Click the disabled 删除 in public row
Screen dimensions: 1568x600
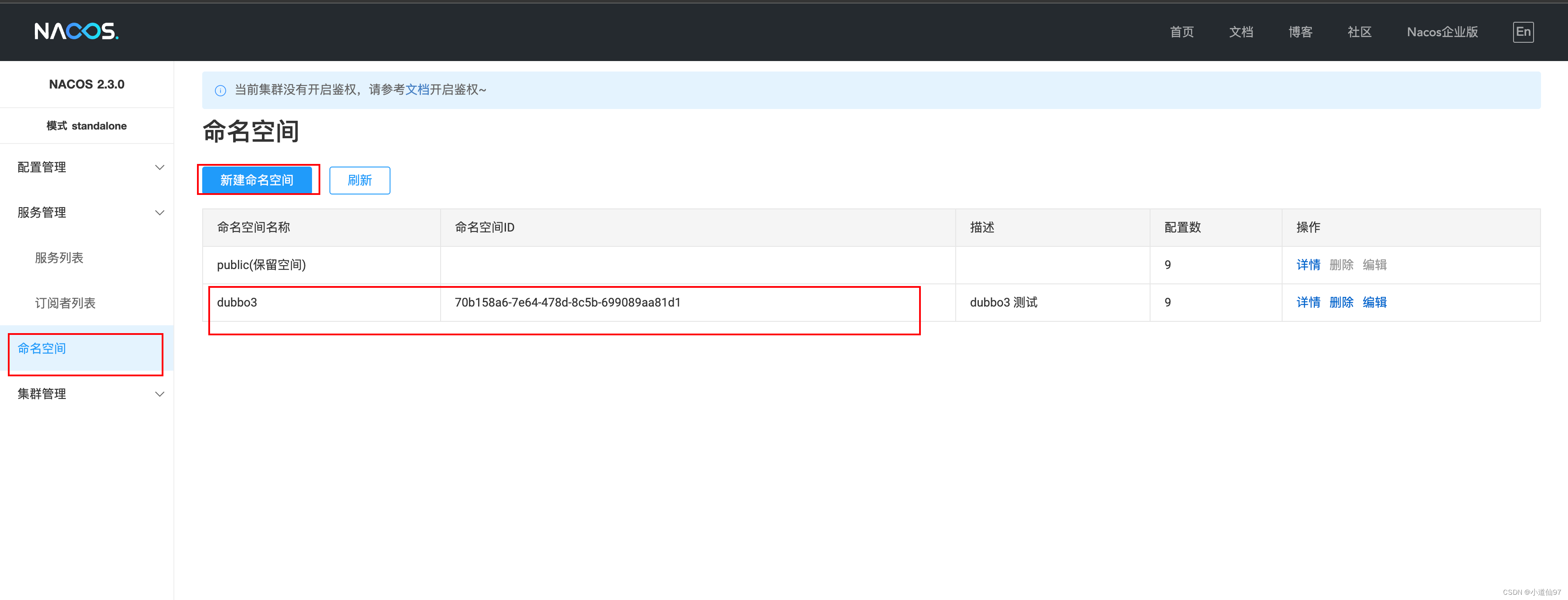(x=1341, y=265)
